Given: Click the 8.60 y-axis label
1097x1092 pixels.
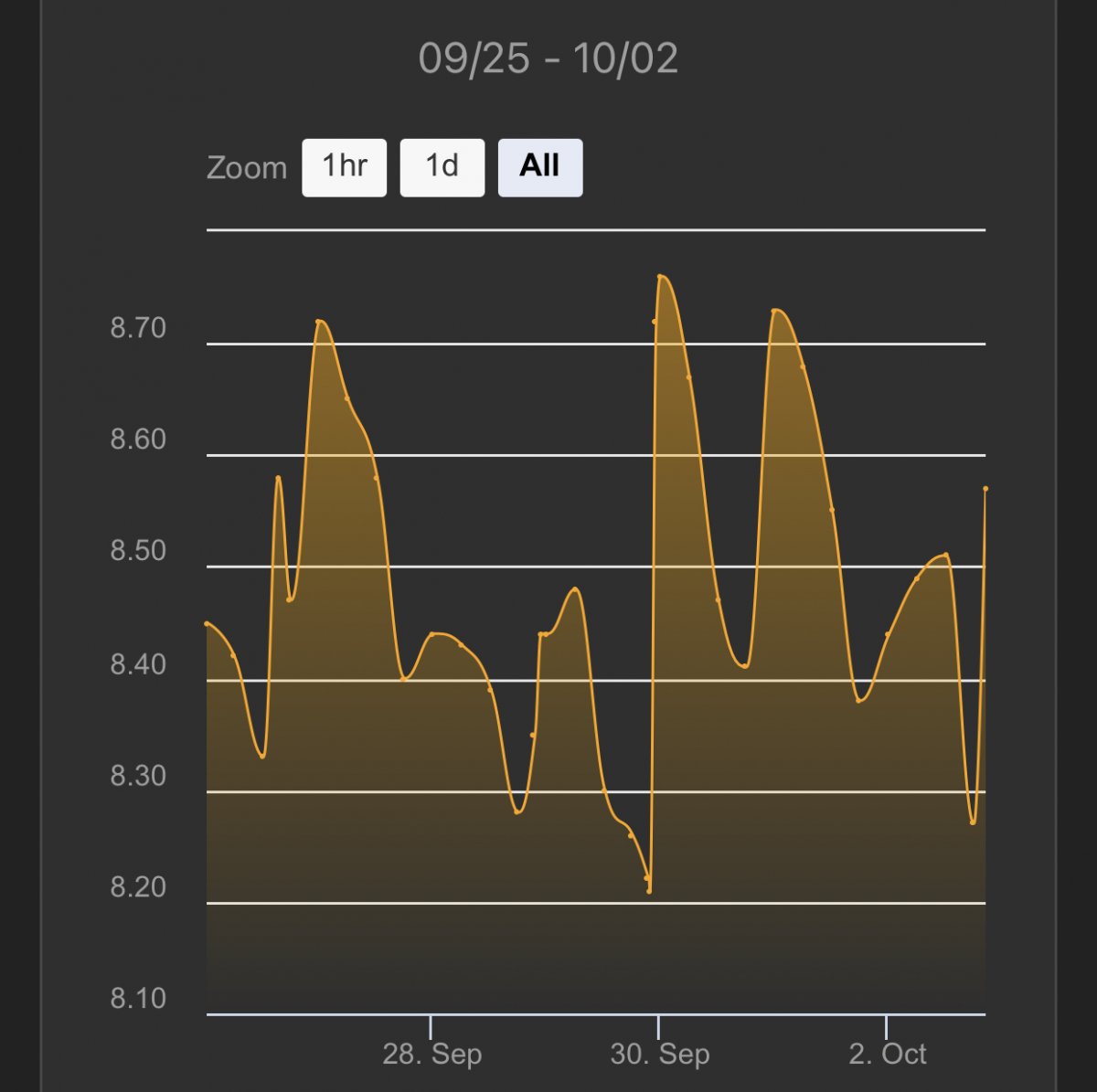Looking at the screenshot, I should click(x=138, y=440).
